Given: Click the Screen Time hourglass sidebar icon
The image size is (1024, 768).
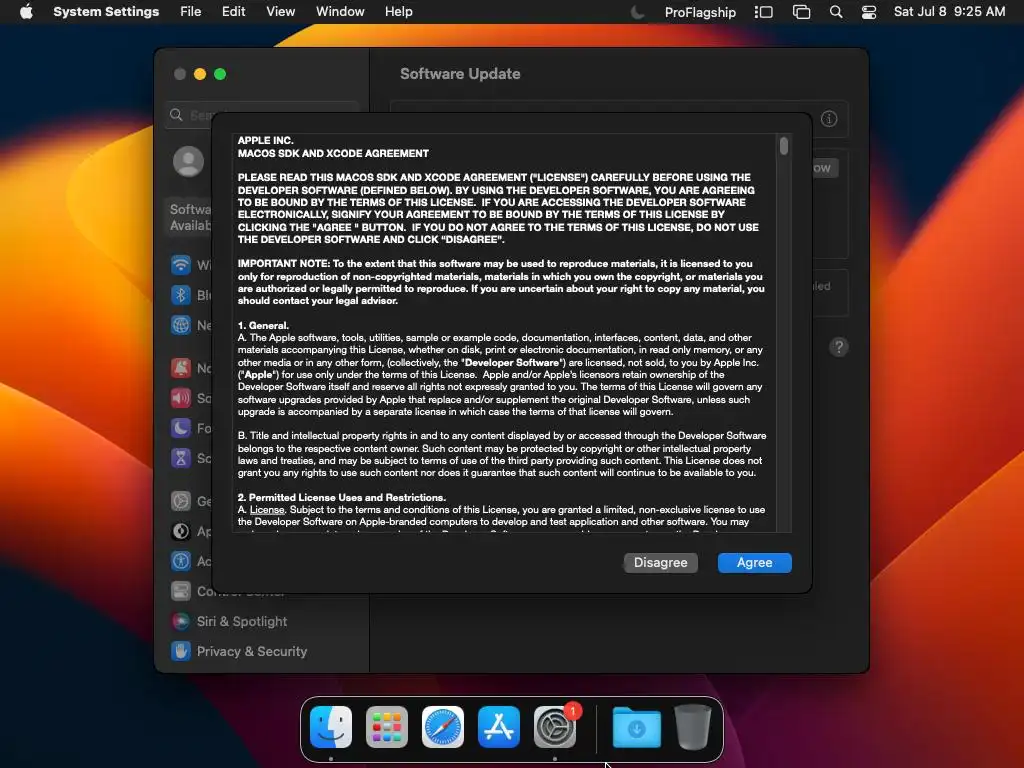Looking at the screenshot, I should (x=181, y=458).
